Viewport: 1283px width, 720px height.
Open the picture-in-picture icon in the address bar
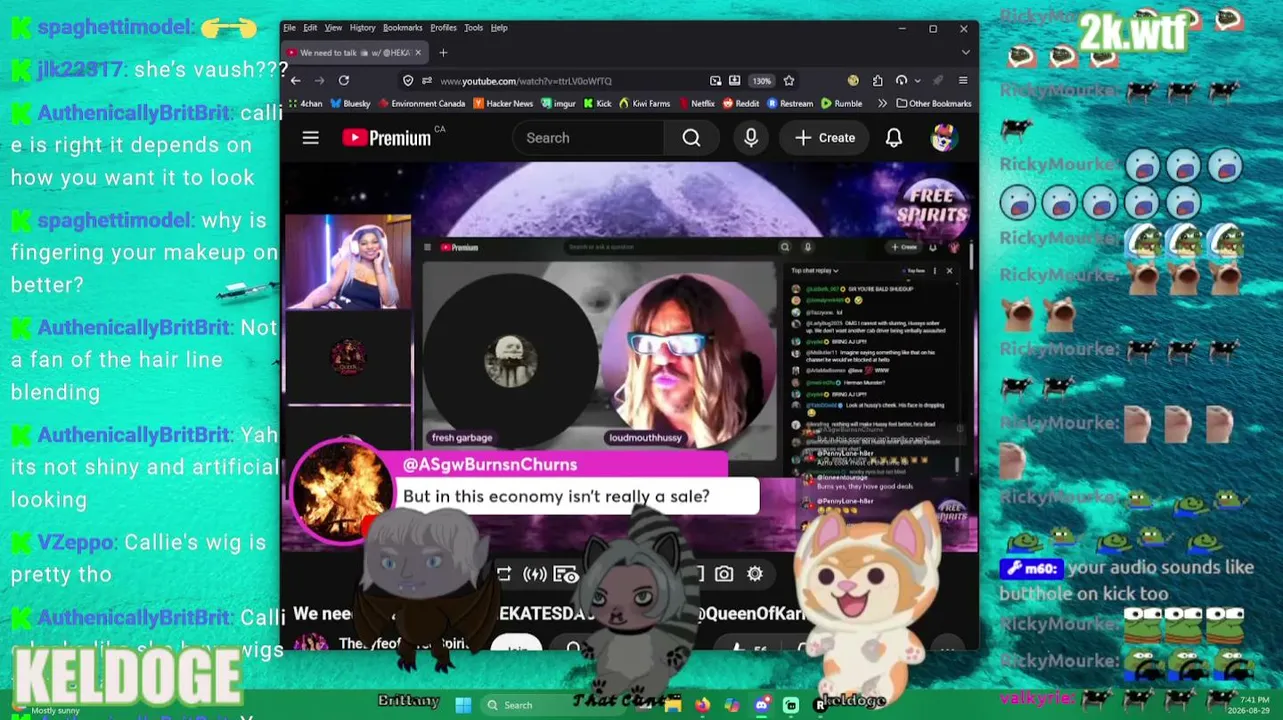(716, 81)
